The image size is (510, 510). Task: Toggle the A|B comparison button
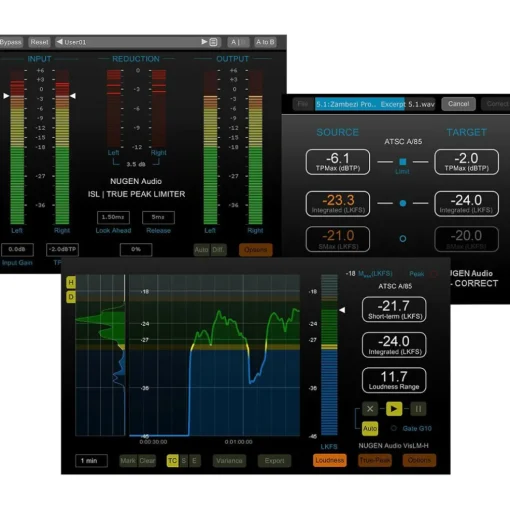pos(238,42)
